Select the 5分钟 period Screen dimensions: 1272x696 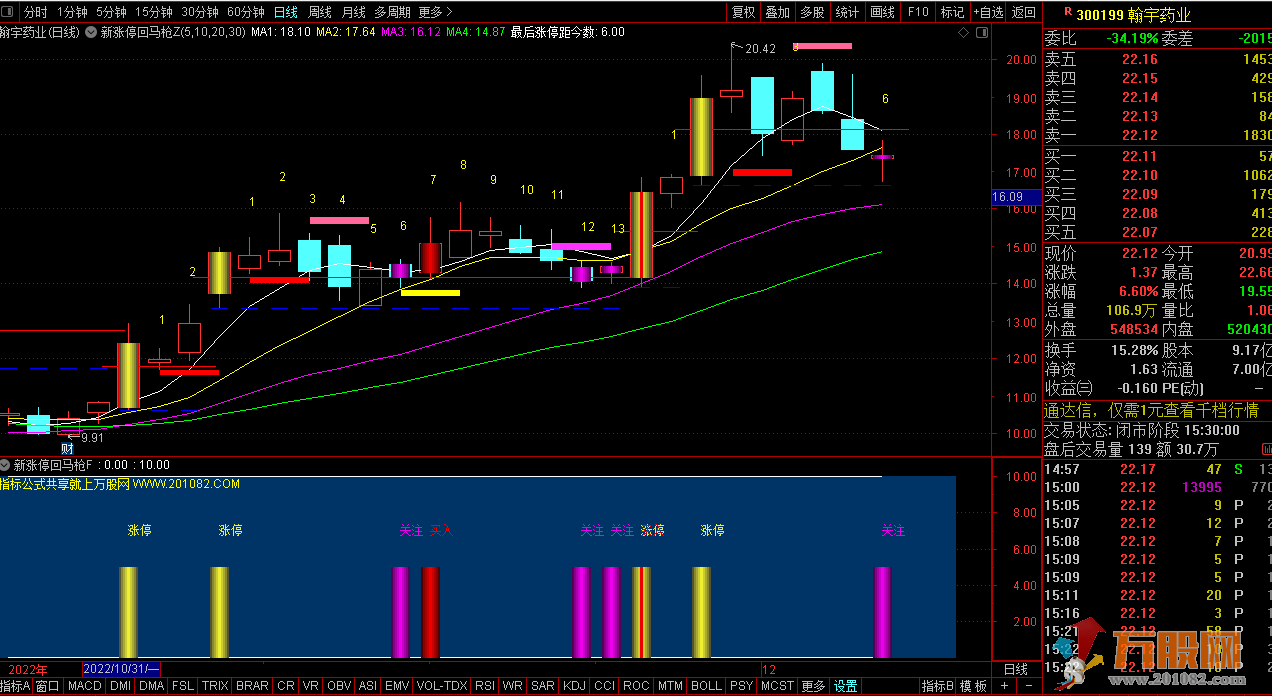pos(111,12)
